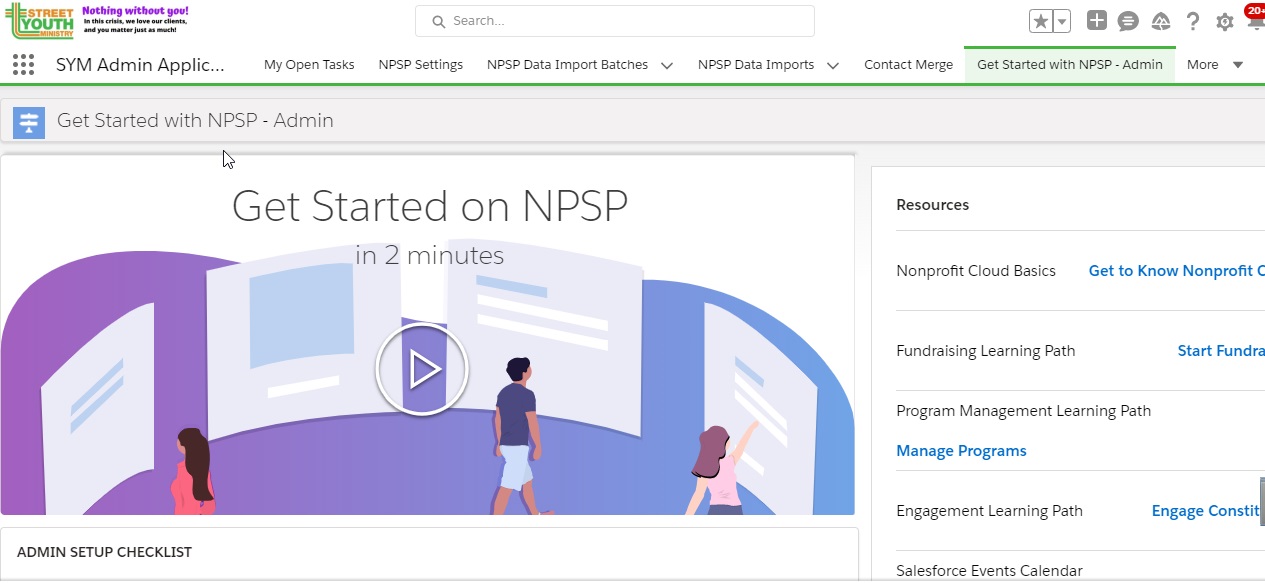1265x583 pixels.
Task: Click the Street Youth Ministry logo
Action: coord(40,20)
